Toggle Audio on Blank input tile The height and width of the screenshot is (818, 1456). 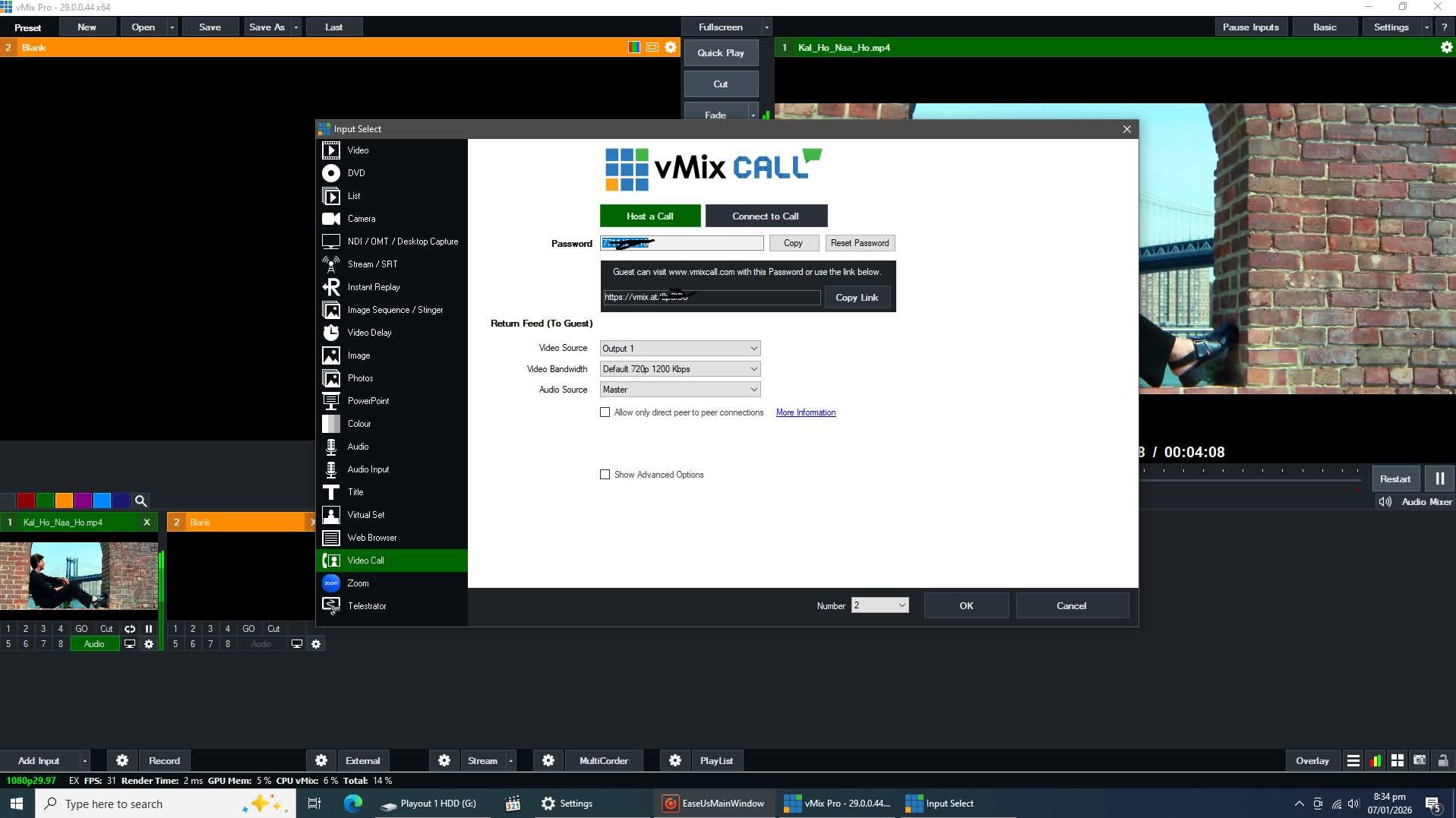click(x=261, y=644)
